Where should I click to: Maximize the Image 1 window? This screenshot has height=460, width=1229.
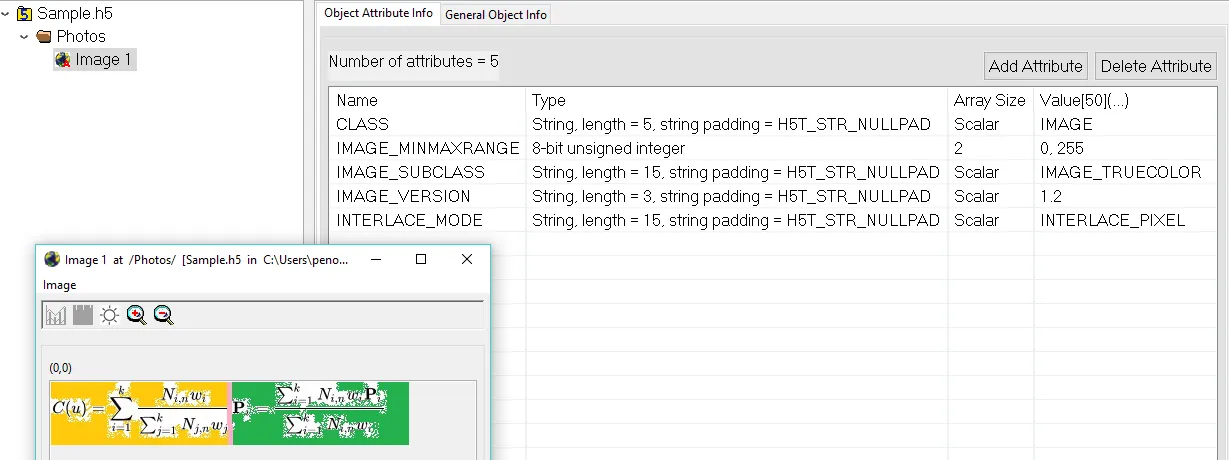click(x=421, y=259)
